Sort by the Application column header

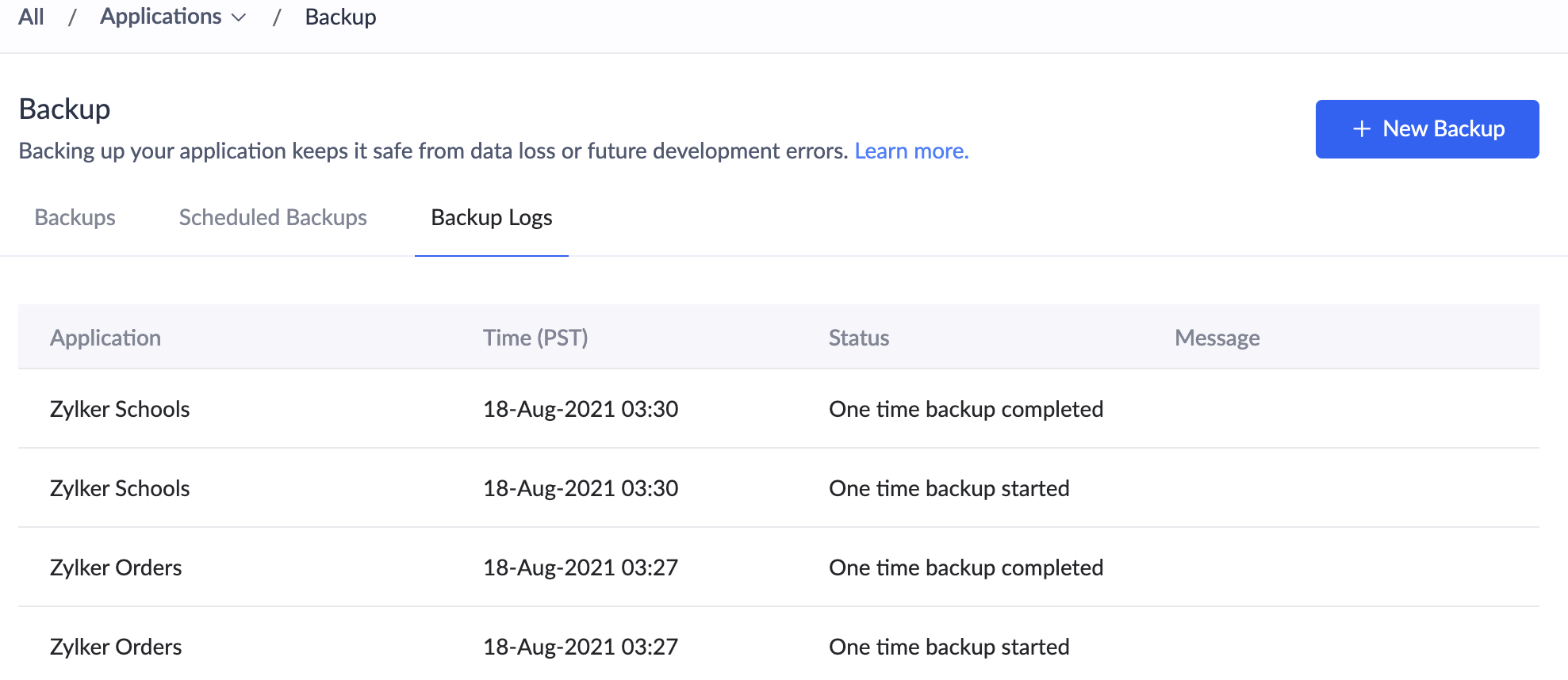[105, 337]
